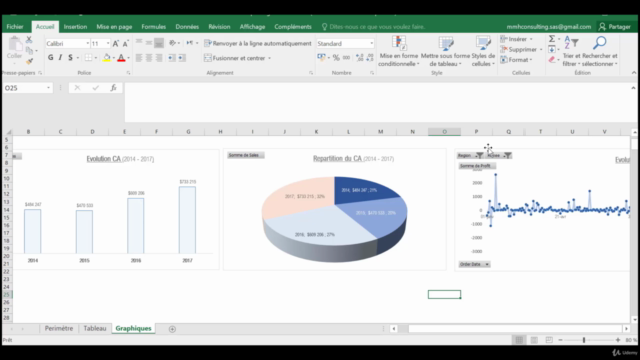This screenshot has width=640, height=360.
Task: Click the increase indent icon
Action: 182,58
